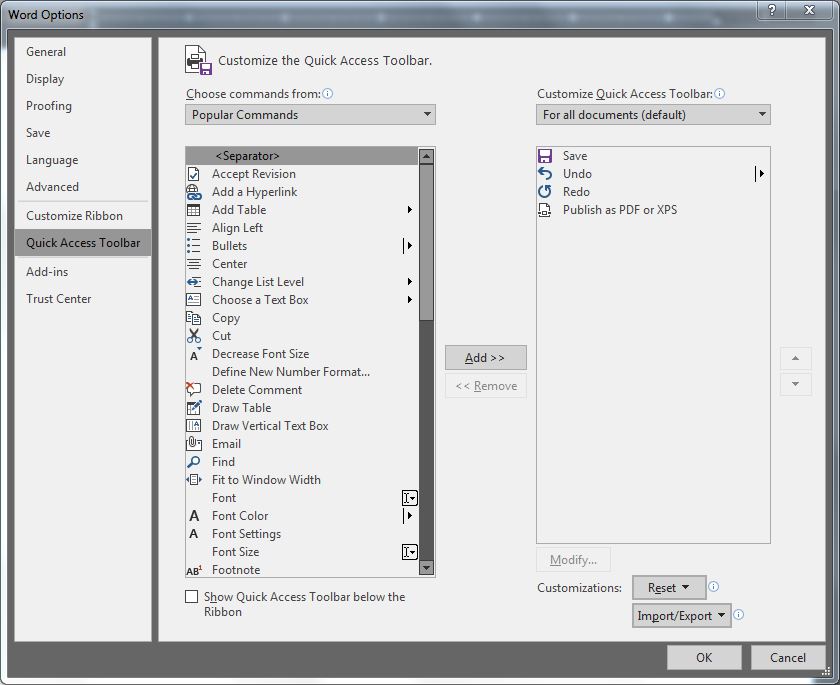This screenshot has height=685, width=840.
Task: Click the Move Down arrow button
Action: [796, 384]
